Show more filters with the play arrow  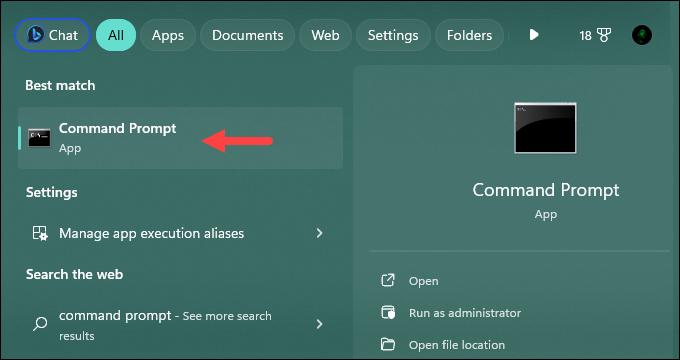click(x=534, y=35)
